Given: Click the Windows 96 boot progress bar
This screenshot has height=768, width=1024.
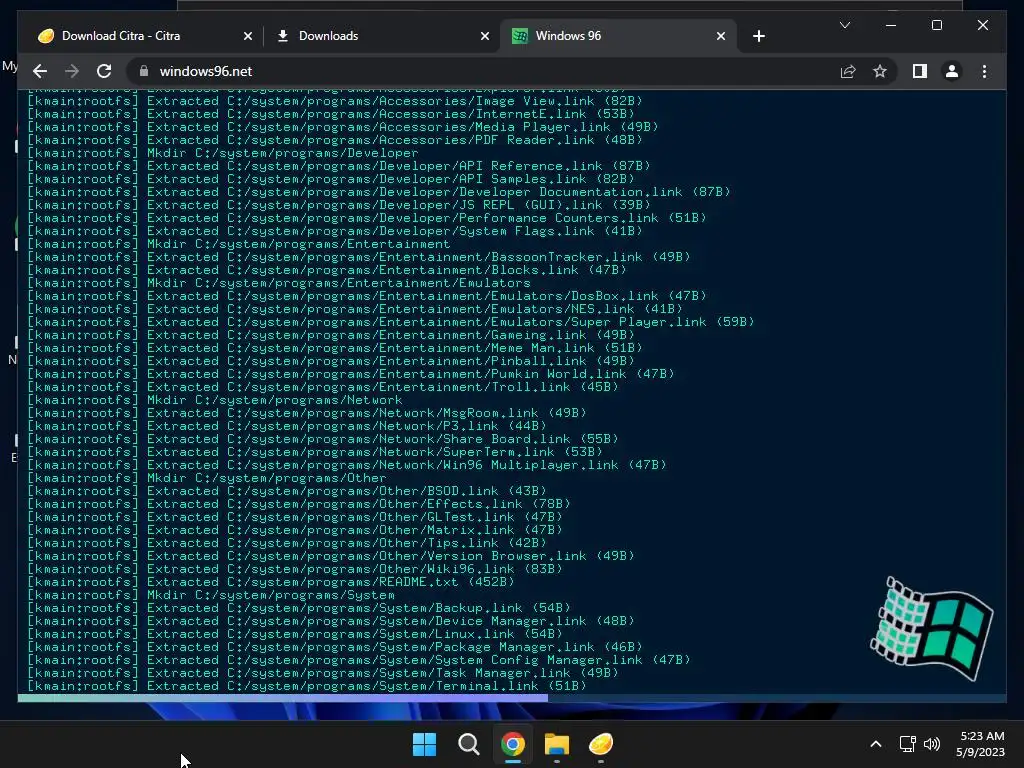Looking at the screenshot, I should click(512, 698).
